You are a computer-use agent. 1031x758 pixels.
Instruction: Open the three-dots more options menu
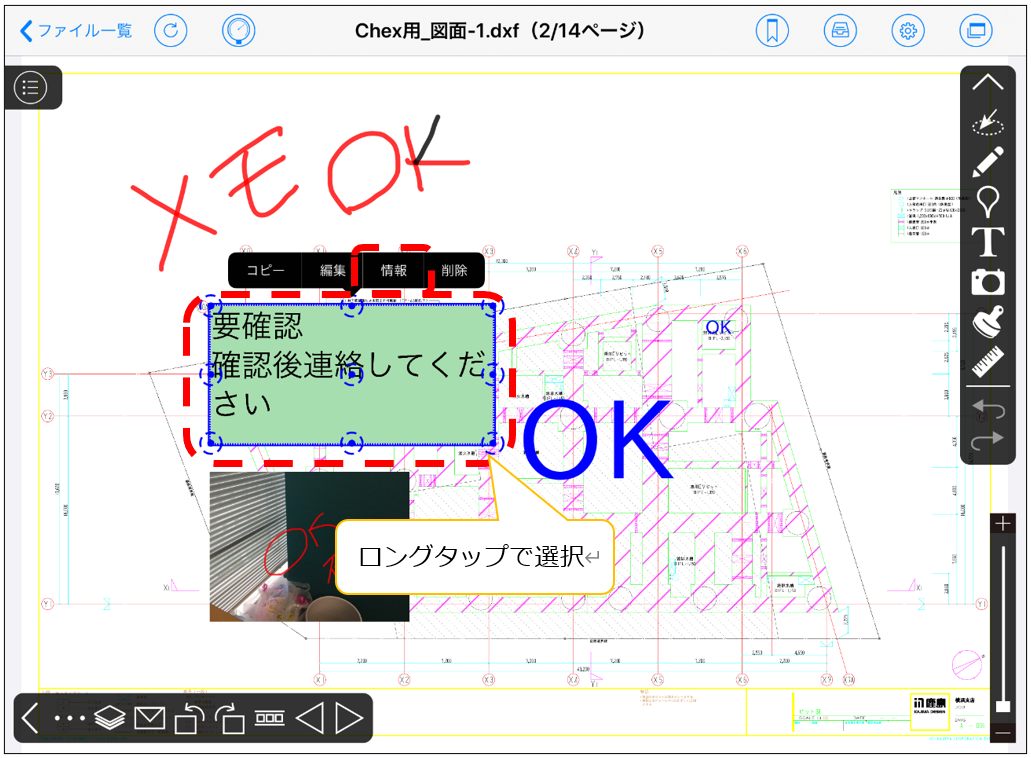click(70, 718)
